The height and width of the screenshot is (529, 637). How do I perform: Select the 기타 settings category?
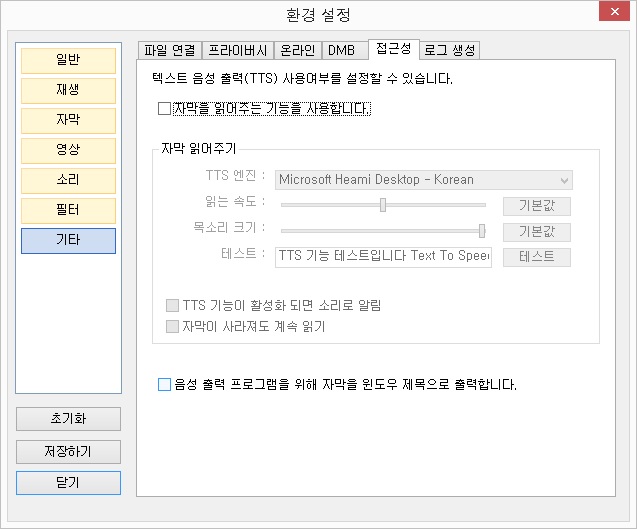point(68,241)
